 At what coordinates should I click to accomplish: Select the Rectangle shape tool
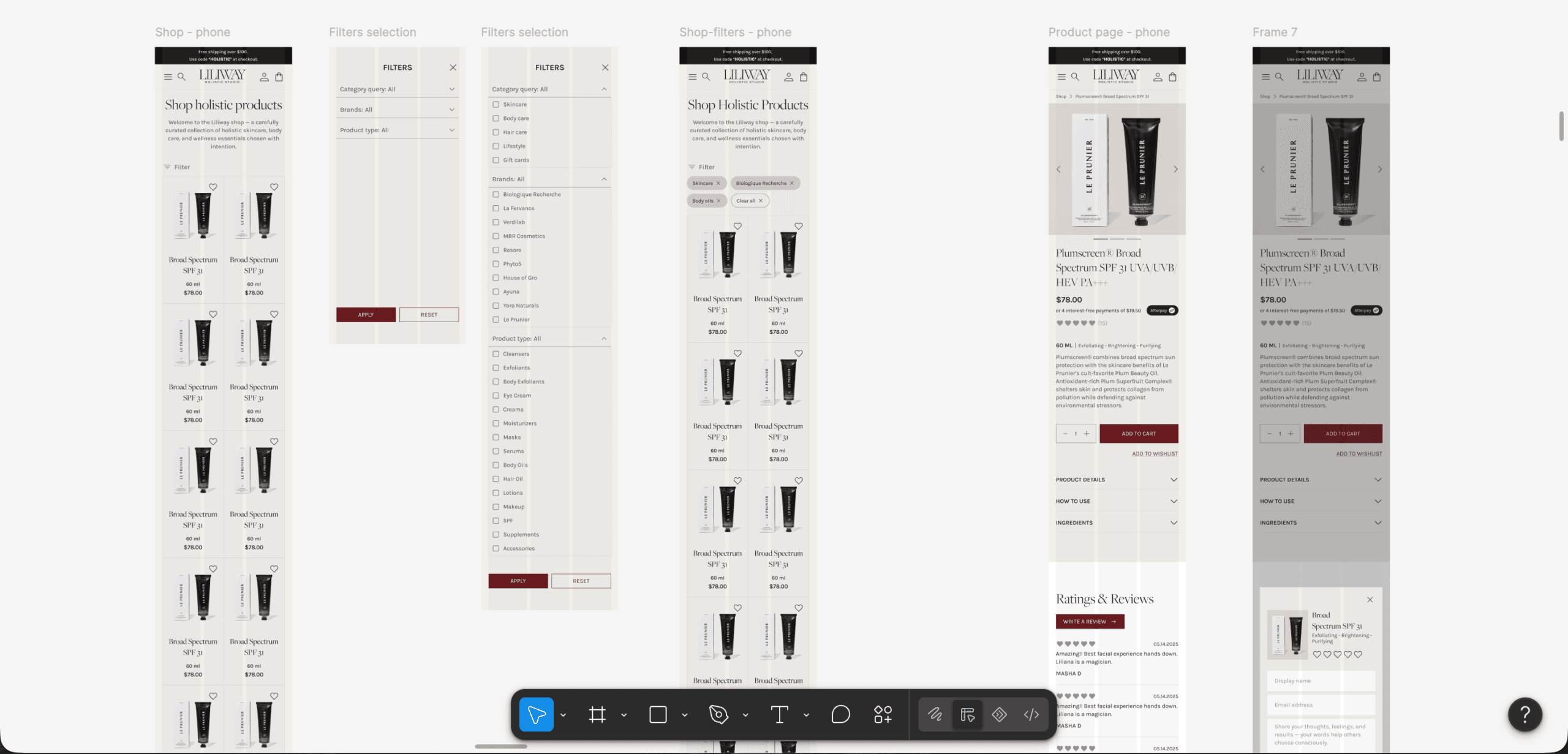[658, 714]
